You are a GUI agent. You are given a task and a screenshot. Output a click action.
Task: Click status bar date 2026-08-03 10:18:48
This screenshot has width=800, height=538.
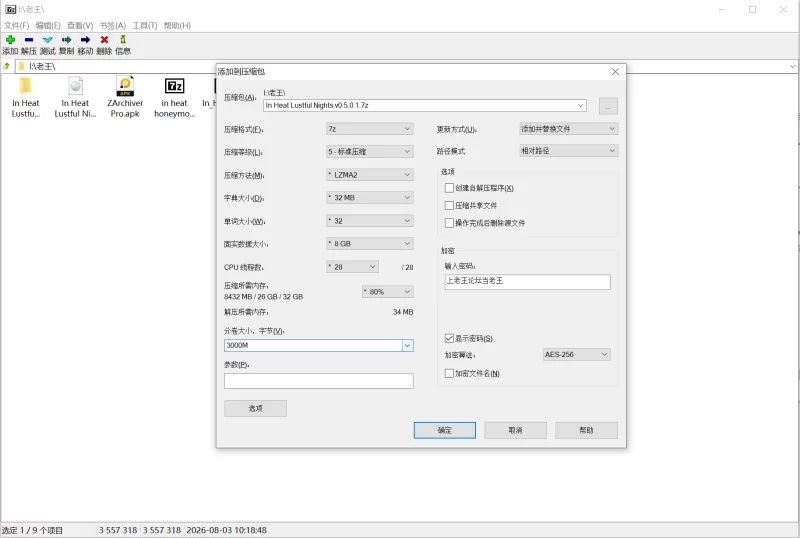[x=227, y=530]
